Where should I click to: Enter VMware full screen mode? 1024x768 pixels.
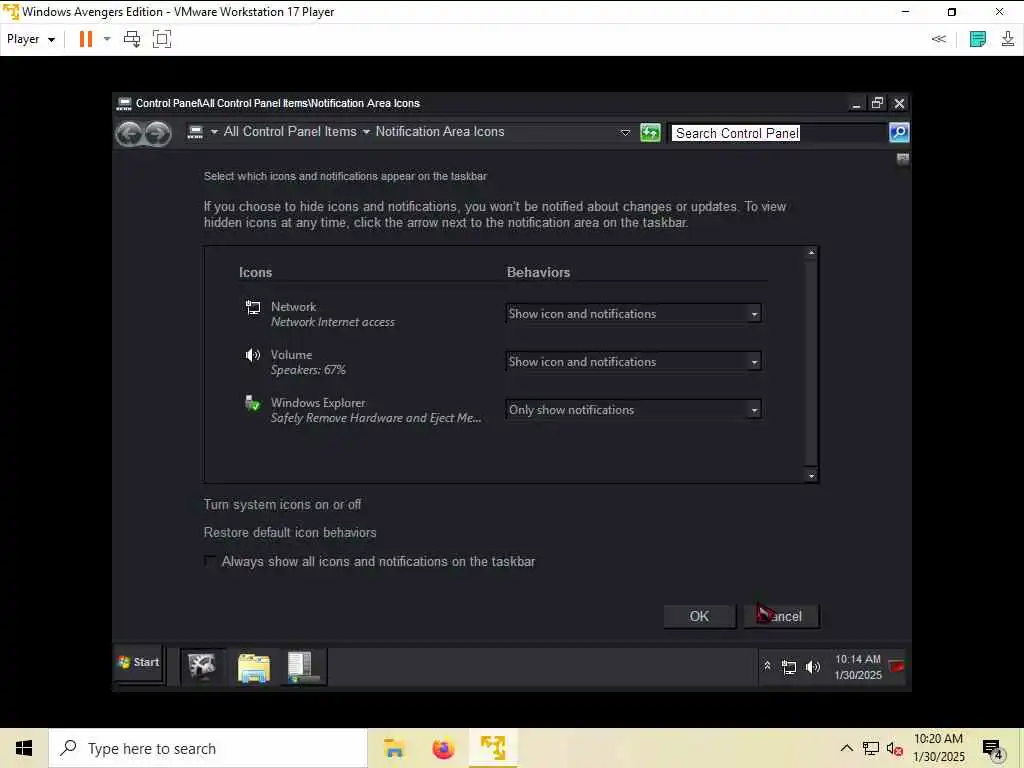pyautogui.click(x=162, y=39)
